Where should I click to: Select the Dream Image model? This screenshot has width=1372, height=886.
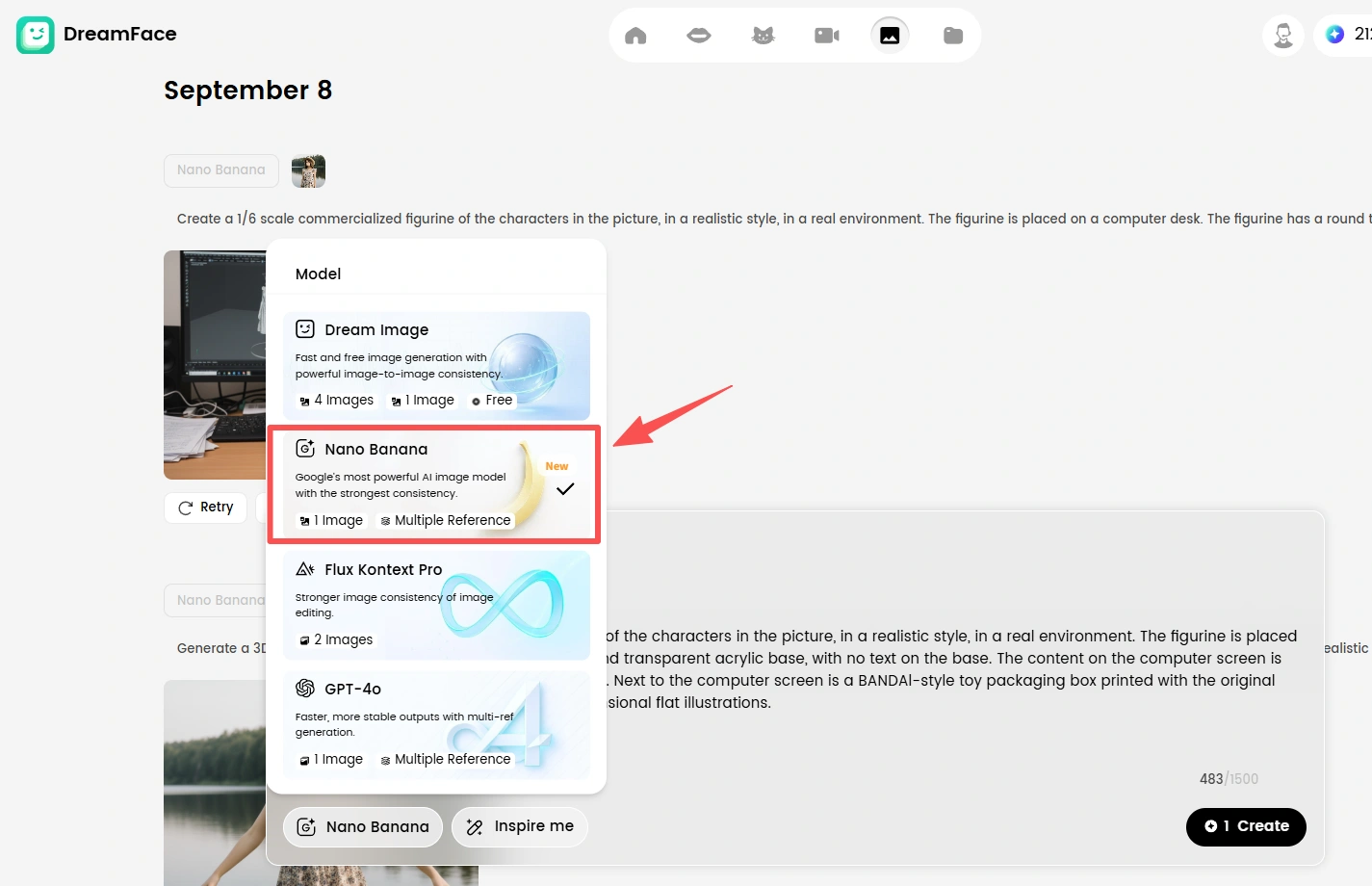[x=436, y=365]
